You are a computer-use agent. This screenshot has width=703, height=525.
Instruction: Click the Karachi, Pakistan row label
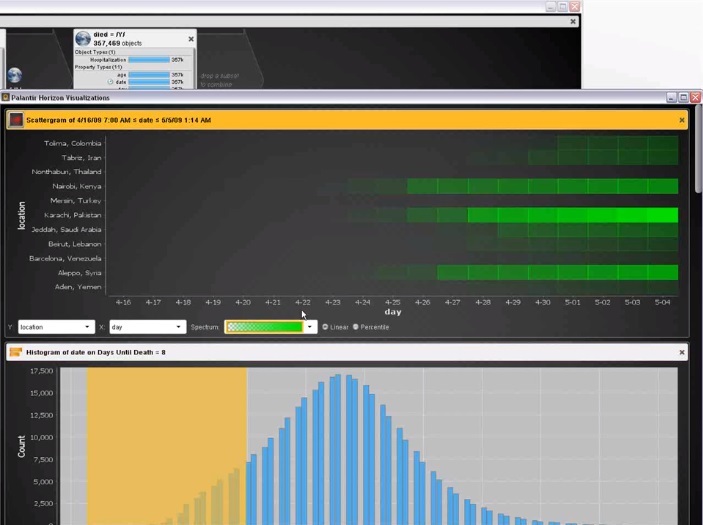tap(73, 215)
